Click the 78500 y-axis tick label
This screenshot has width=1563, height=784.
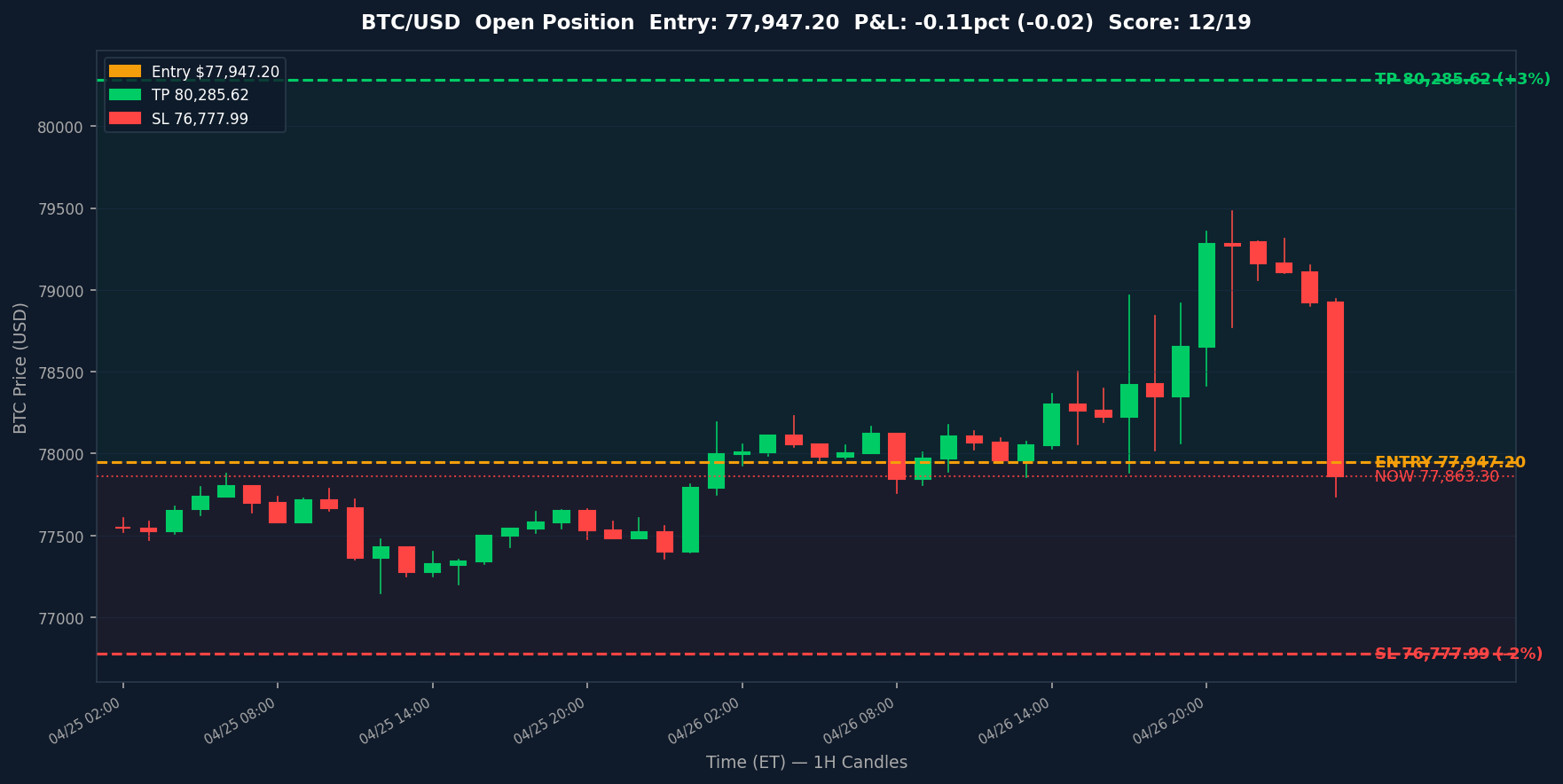[x=60, y=372]
